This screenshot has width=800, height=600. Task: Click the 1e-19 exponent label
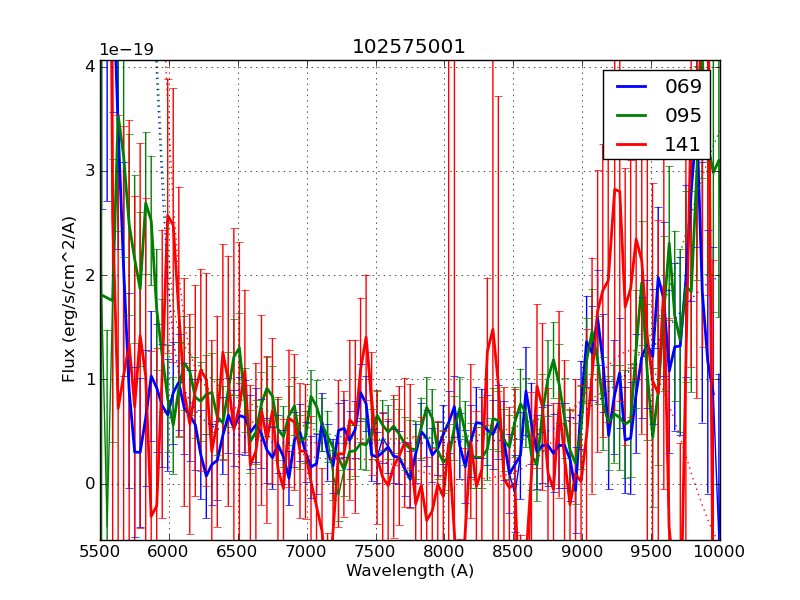click(x=126, y=50)
